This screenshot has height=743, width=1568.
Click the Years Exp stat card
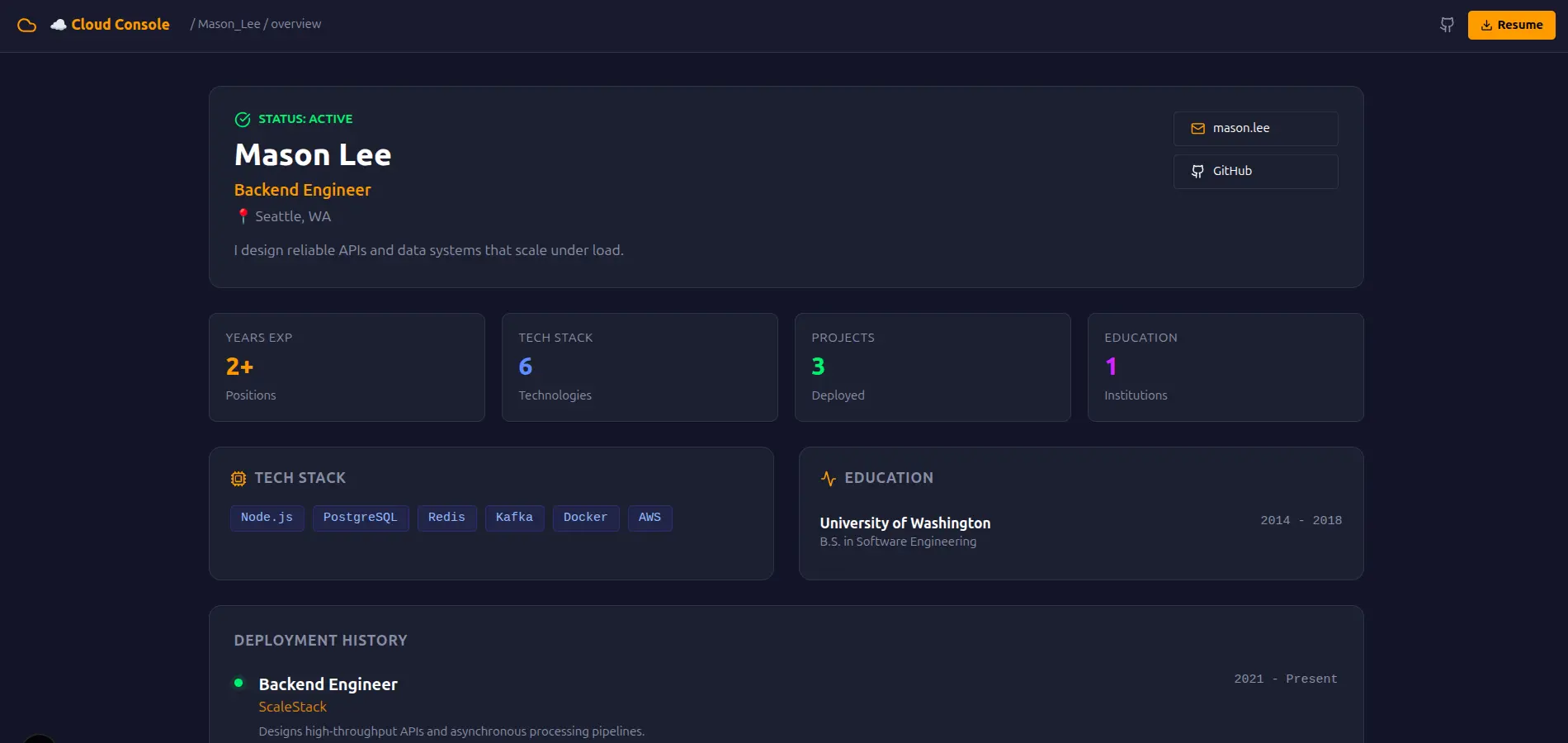(x=347, y=367)
